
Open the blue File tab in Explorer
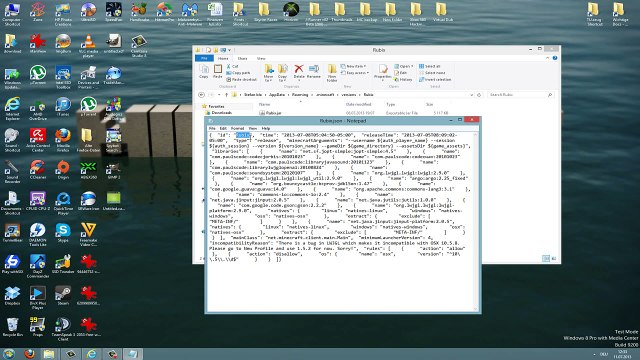click(204, 58)
